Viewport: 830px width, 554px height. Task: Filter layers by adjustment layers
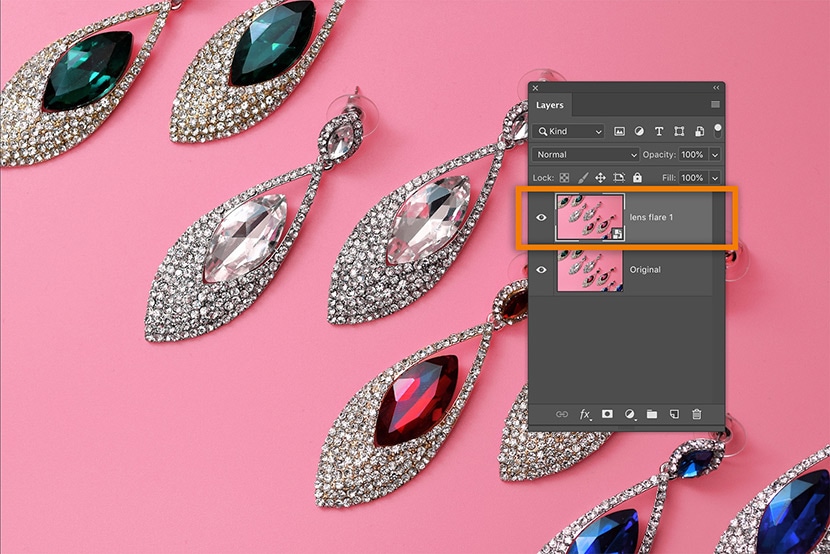[639, 131]
